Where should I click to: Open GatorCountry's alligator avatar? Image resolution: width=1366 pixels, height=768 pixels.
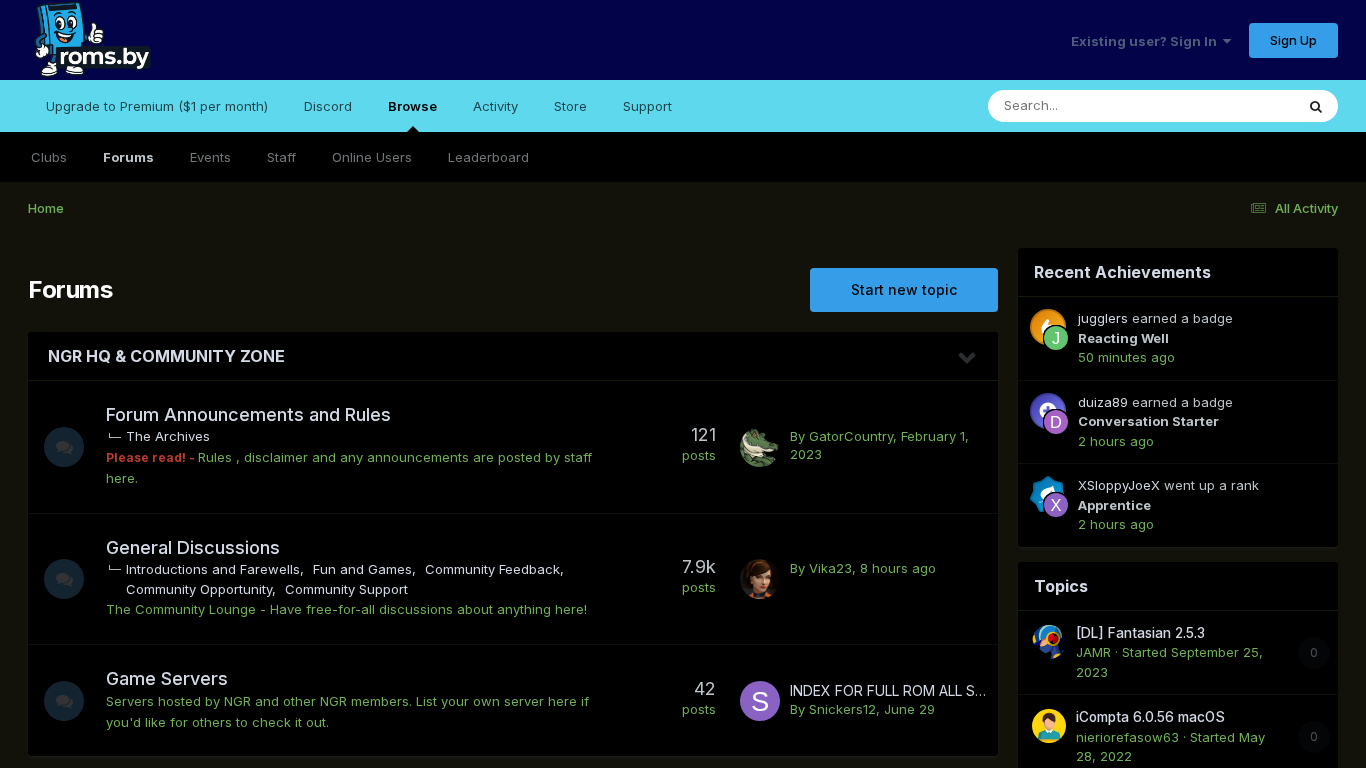(x=760, y=447)
